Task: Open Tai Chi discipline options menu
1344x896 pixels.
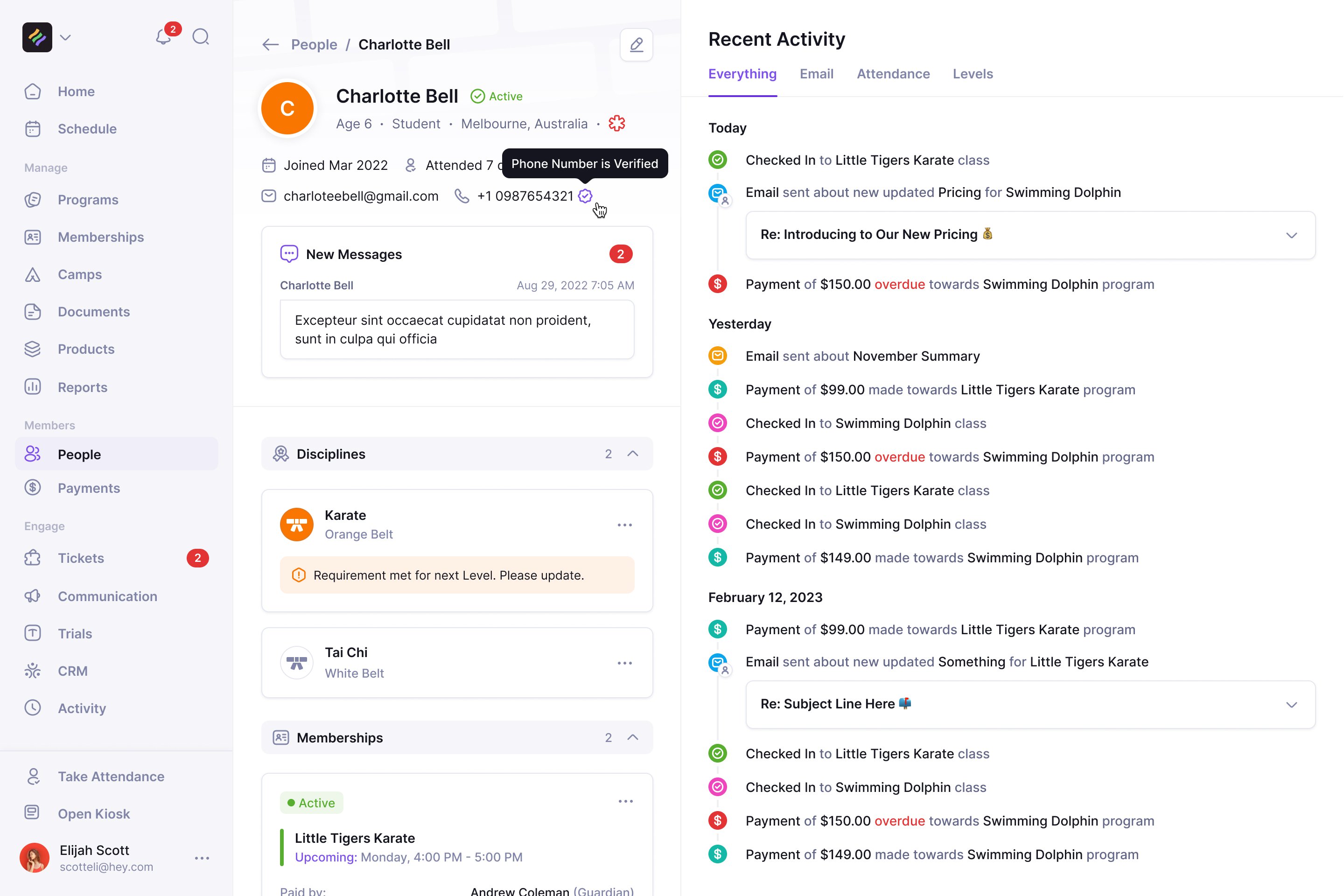Action: point(624,663)
